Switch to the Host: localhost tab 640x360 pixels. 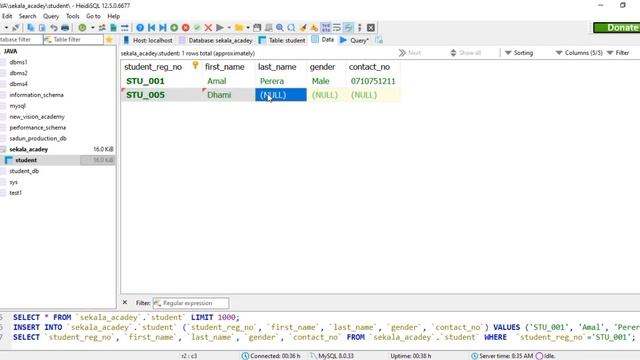pyautogui.click(x=148, y=40)
